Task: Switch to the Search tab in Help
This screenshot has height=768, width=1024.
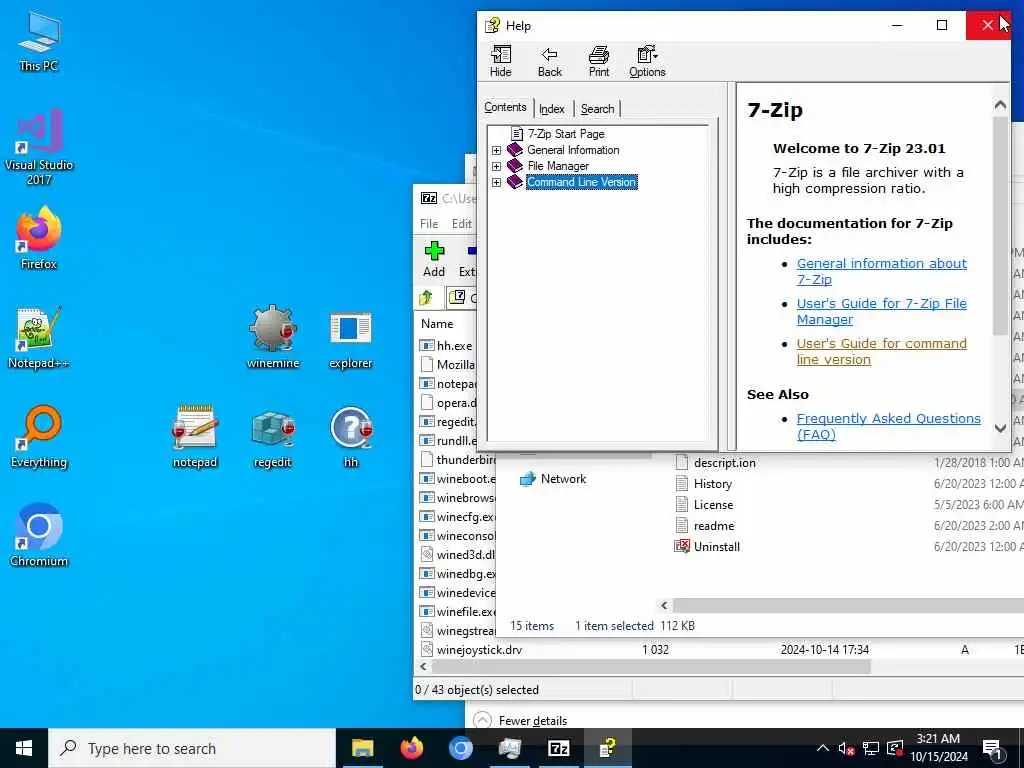Action: click(x=598, y=109)
